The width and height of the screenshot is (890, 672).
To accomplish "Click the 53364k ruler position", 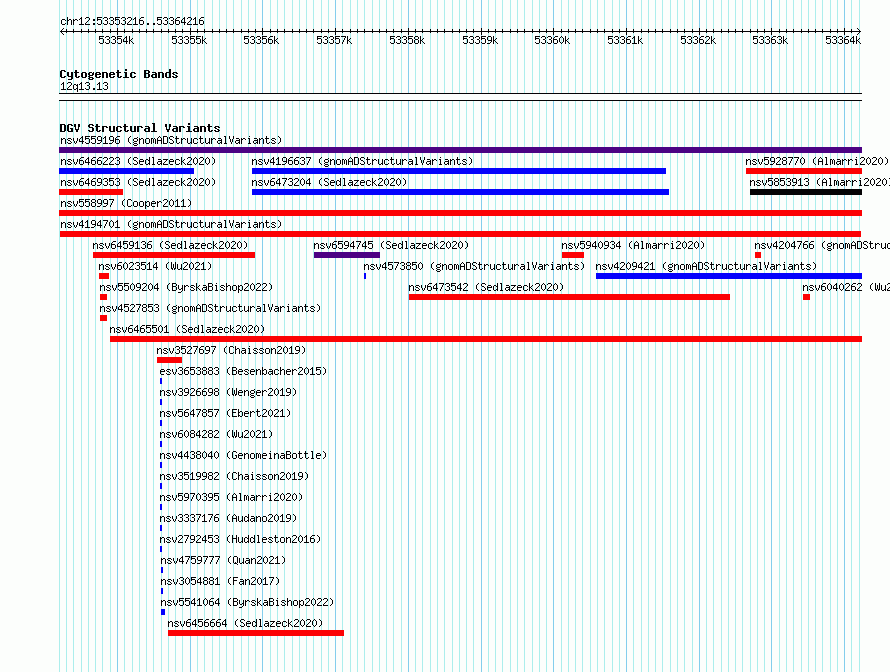I will (843, 40).
